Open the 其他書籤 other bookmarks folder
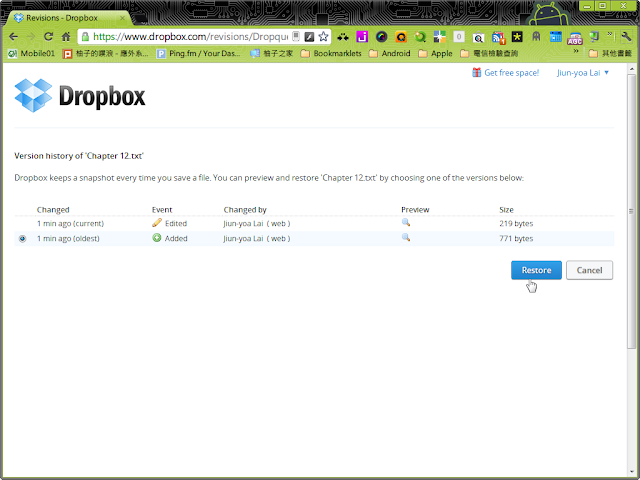640x480 pixels. pyautogui.click(x=610, y=53)
